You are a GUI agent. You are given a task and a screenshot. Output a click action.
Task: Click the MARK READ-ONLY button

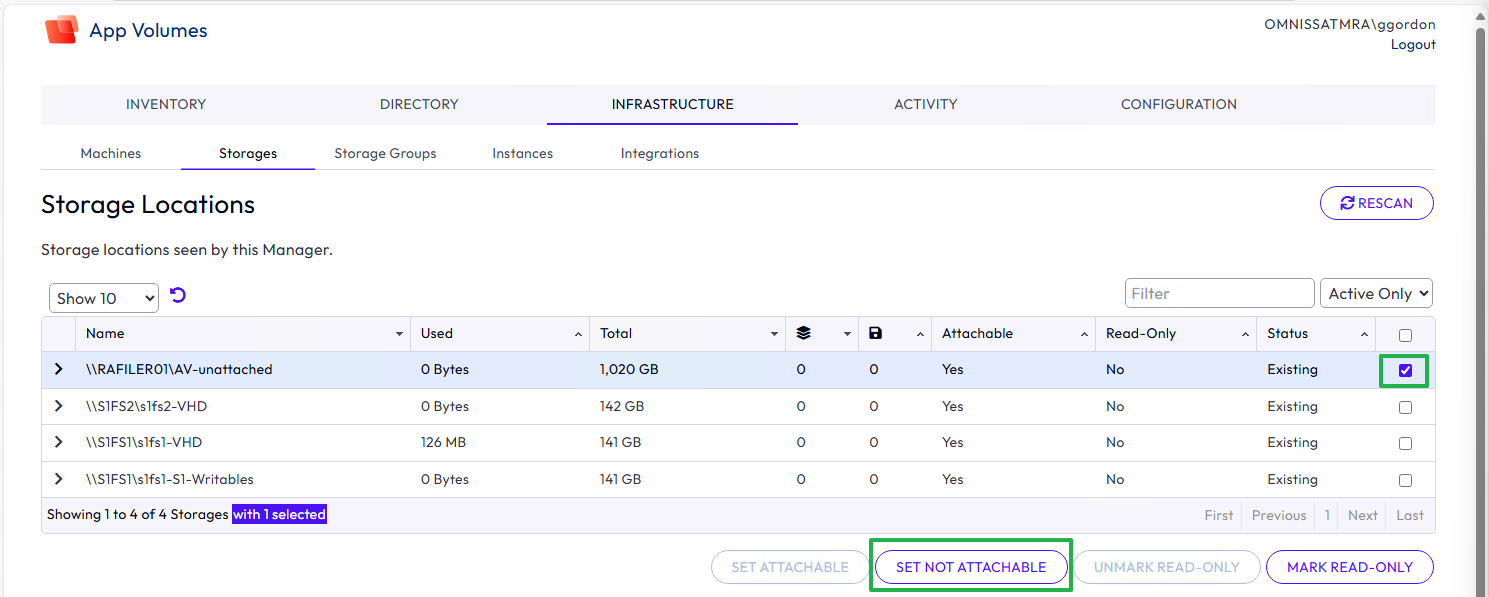point(1350,567)
